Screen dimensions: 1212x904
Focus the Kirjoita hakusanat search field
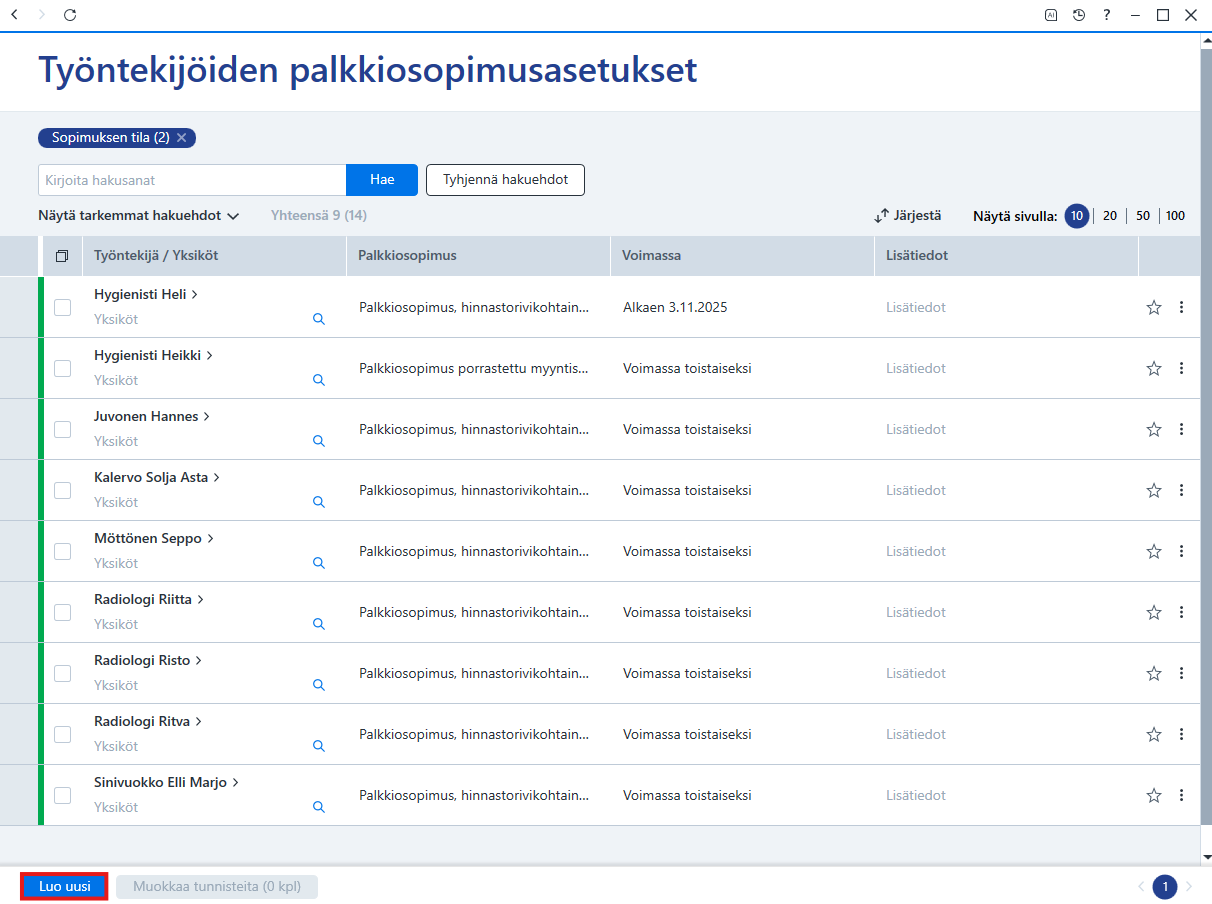[x=192, y=180]
